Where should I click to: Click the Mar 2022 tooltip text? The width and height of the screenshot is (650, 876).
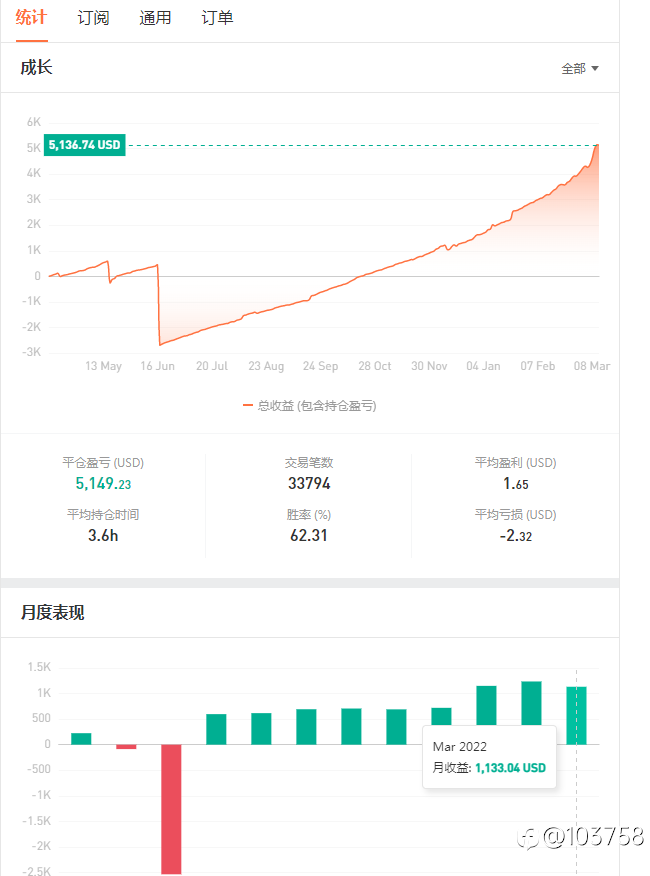(459, 747)
